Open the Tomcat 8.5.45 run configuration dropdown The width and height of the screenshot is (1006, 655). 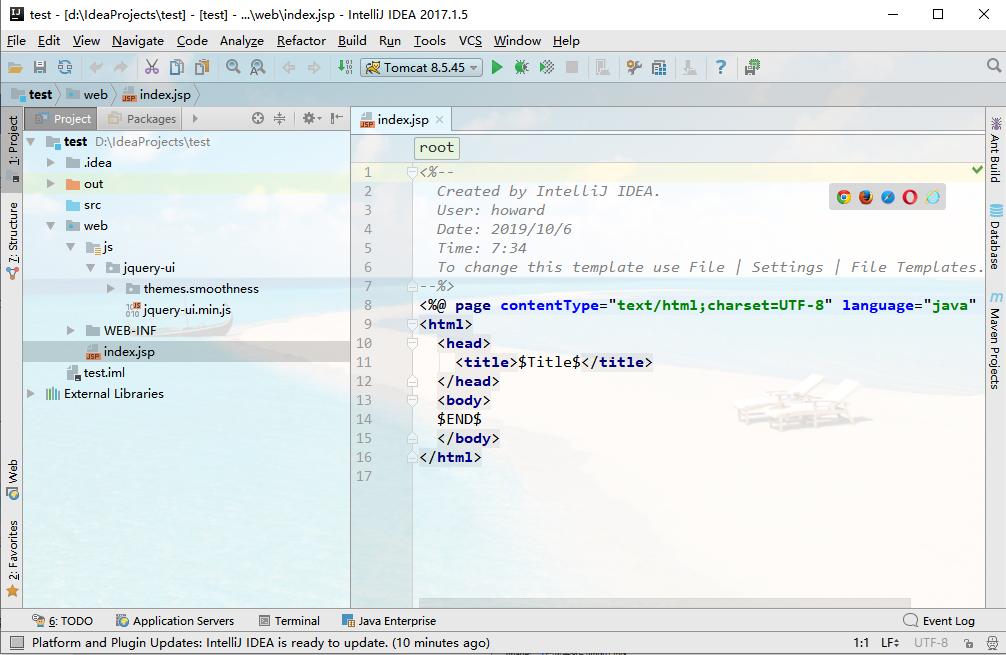[420, 69]
